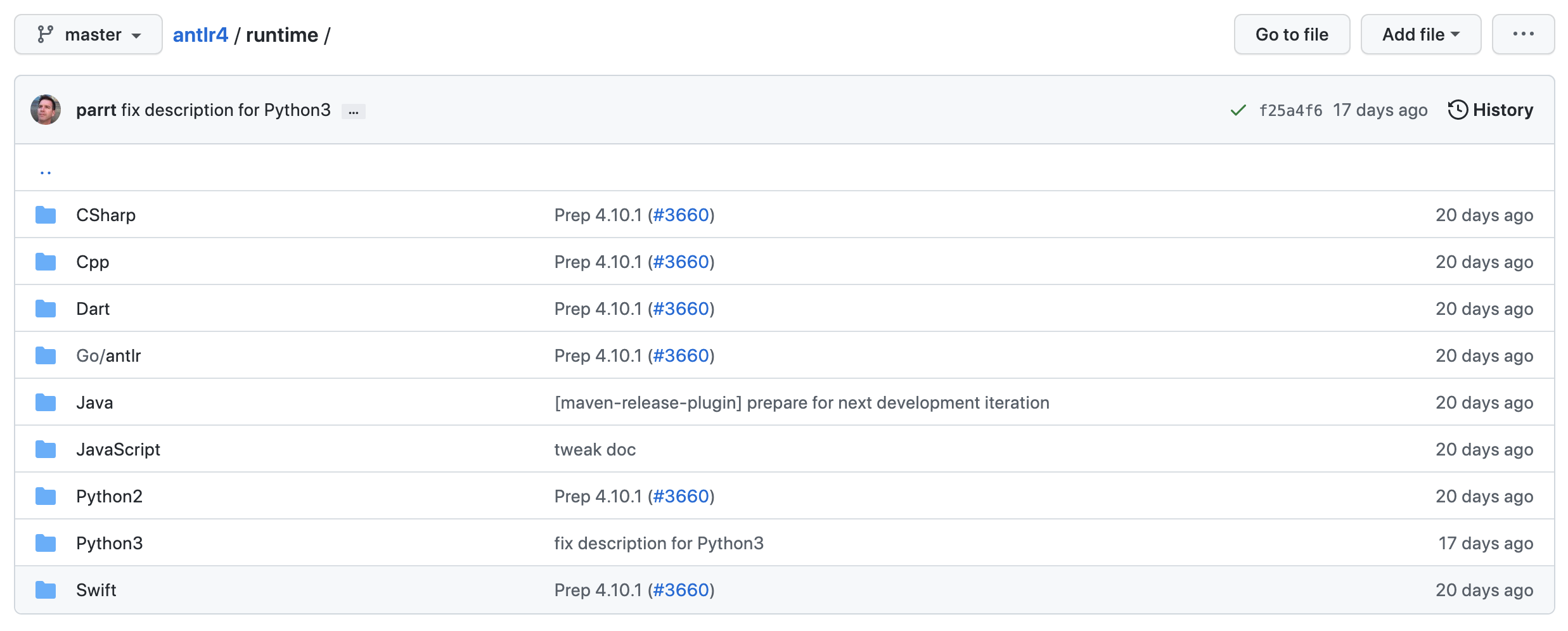Image resolution: width=1568 pixels, height=631 pixels.
Task: Click the green commit status checkmark
Action: click(1238, 110)
